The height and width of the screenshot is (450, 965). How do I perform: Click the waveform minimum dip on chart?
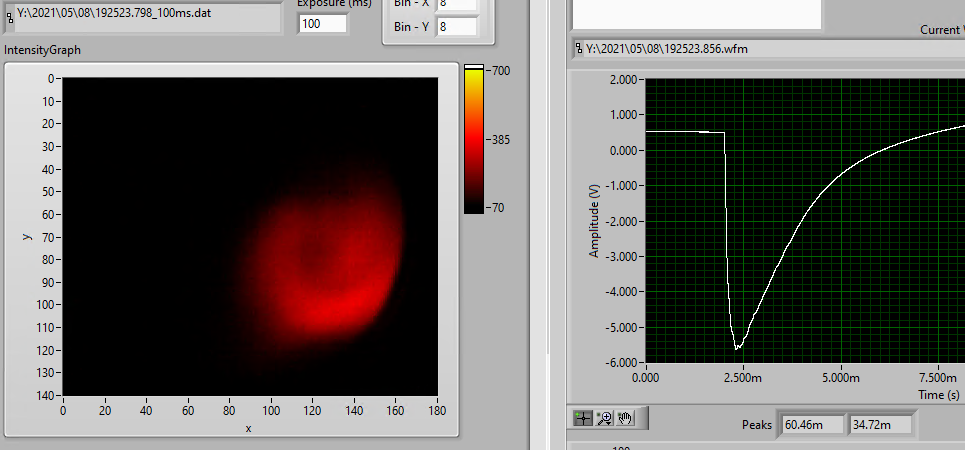738,347
